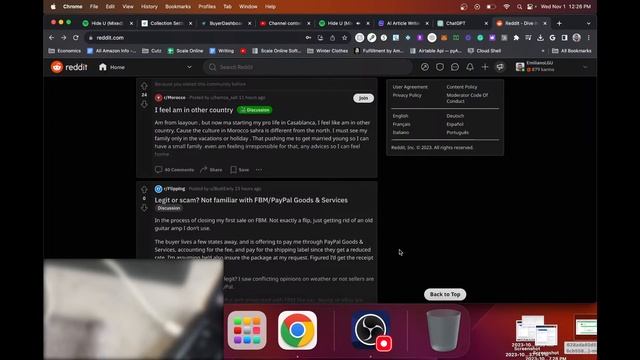Switch language to English
This screenshot has width=640, height=360.
[x=400, y=116]
